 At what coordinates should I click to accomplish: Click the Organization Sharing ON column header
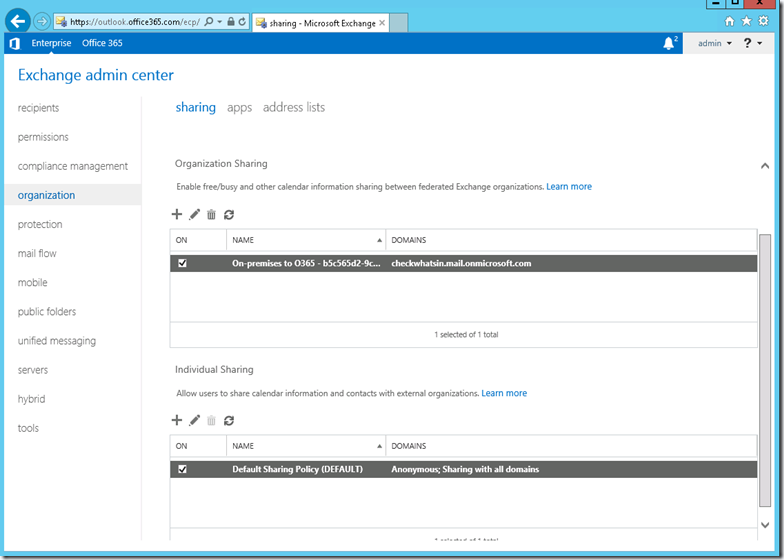198,240
